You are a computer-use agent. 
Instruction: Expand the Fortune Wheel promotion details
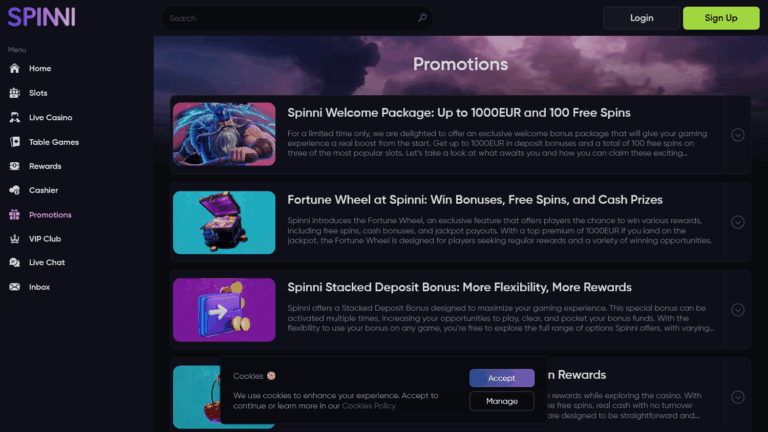click(738, 222)
